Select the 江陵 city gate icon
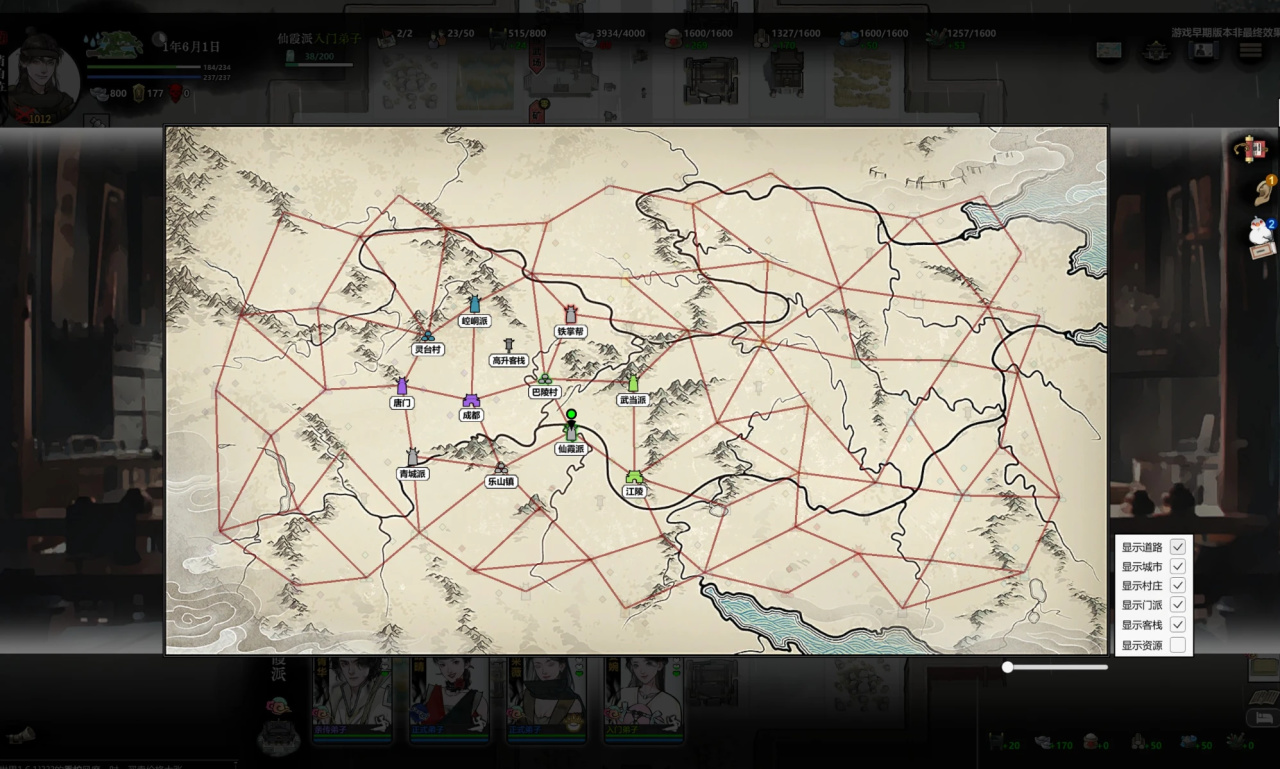 pos(635,477)
